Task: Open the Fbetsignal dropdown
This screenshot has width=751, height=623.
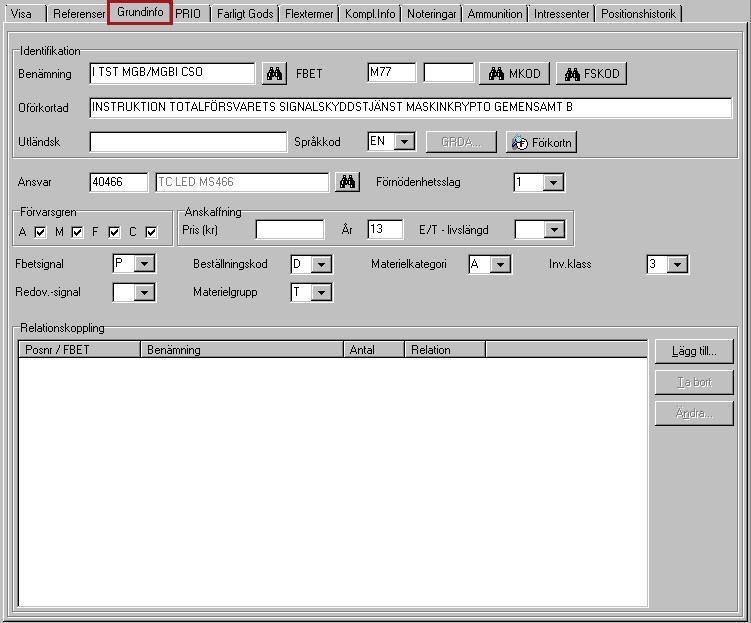Action: point(144,263)
